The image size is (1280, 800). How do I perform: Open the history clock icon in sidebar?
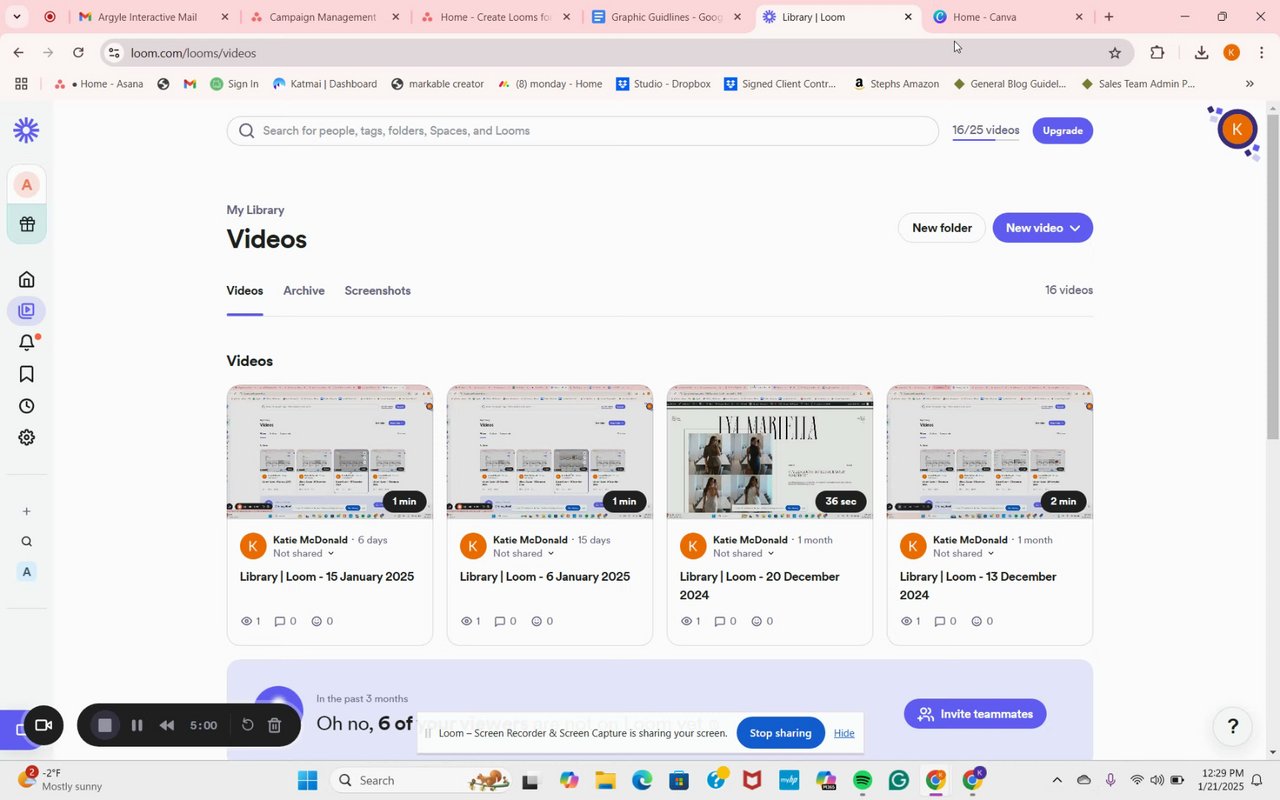pos(27,406)
